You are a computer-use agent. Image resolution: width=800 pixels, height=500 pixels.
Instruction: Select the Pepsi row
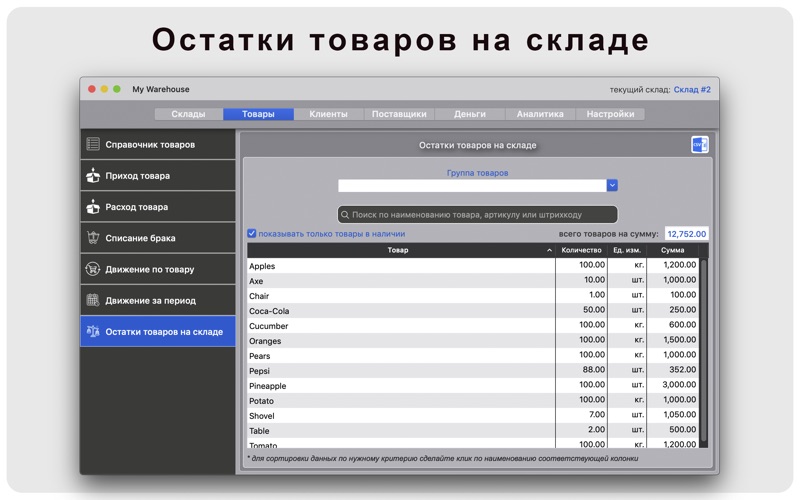[x=473, y=370]
